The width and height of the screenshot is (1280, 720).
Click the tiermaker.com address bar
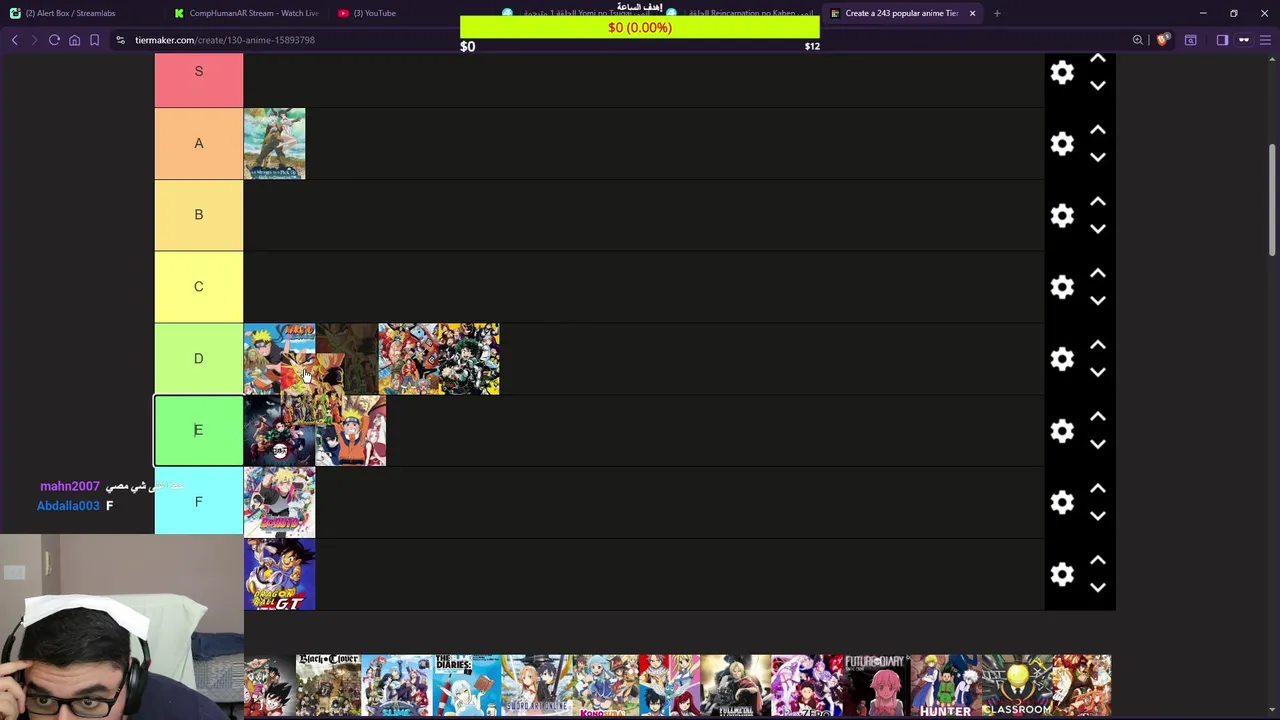[620, 40]
